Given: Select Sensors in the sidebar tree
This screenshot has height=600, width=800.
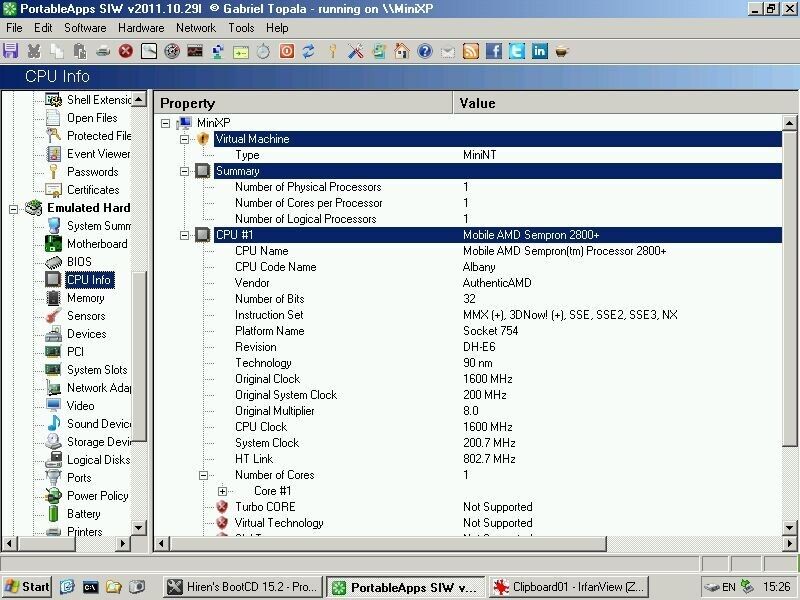Looking at the screenshot, I should pos(86,316).
